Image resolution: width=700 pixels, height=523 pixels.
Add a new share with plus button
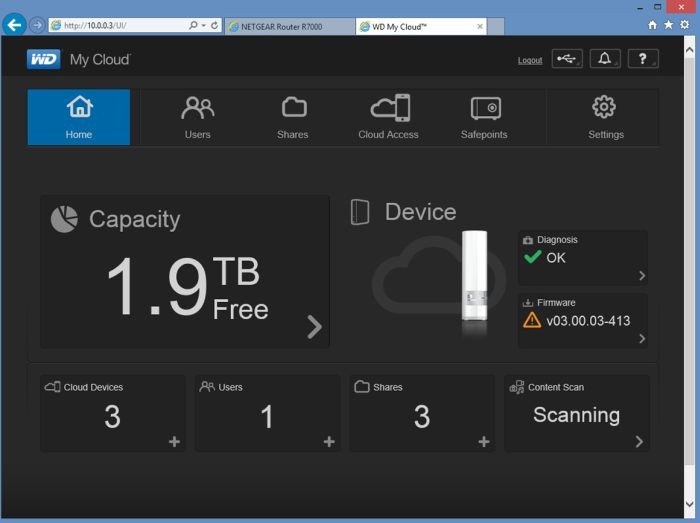(x=484, y=441)
